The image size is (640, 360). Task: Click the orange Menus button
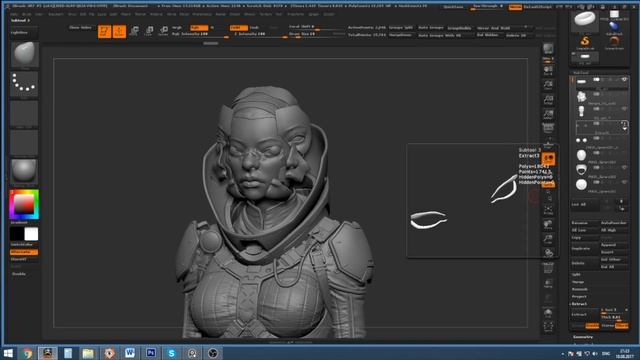[x=515, y=7]
